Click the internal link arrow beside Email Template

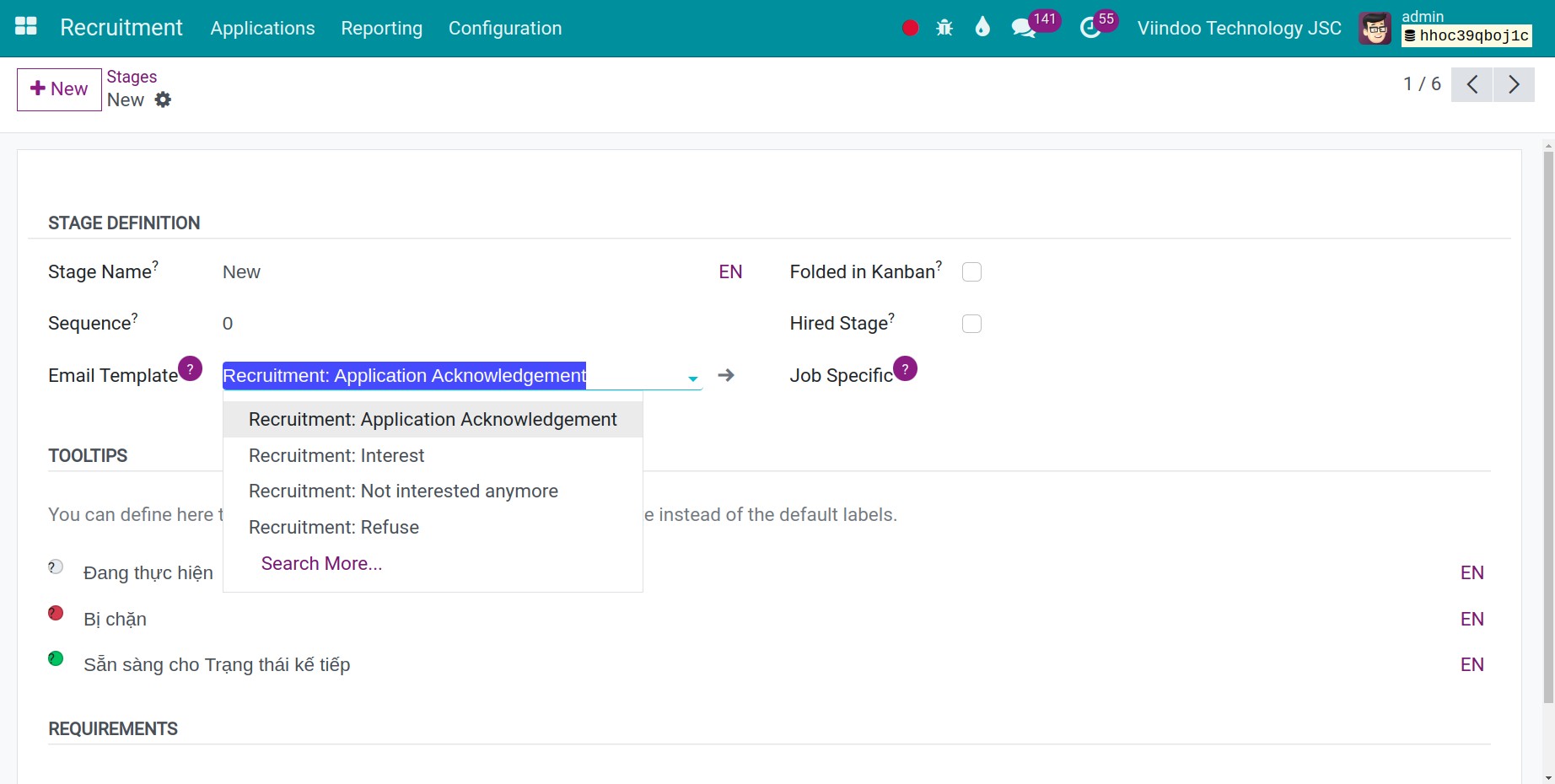(725, 375)
